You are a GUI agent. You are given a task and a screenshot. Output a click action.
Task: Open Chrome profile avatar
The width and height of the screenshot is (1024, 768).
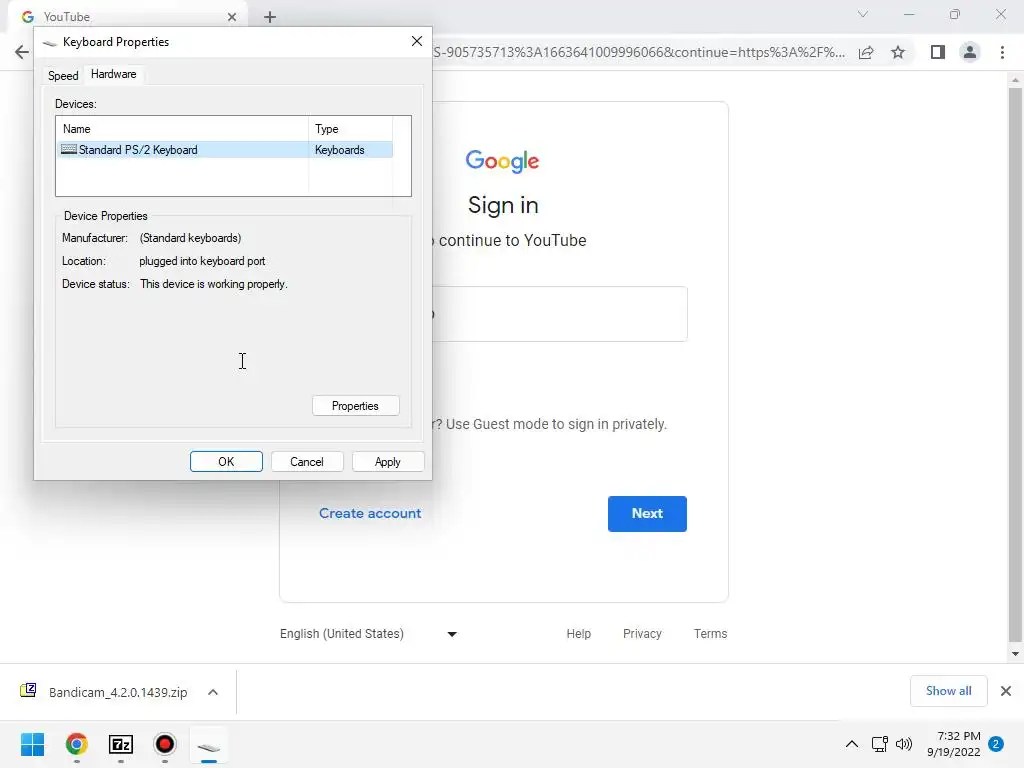point(970,52)
